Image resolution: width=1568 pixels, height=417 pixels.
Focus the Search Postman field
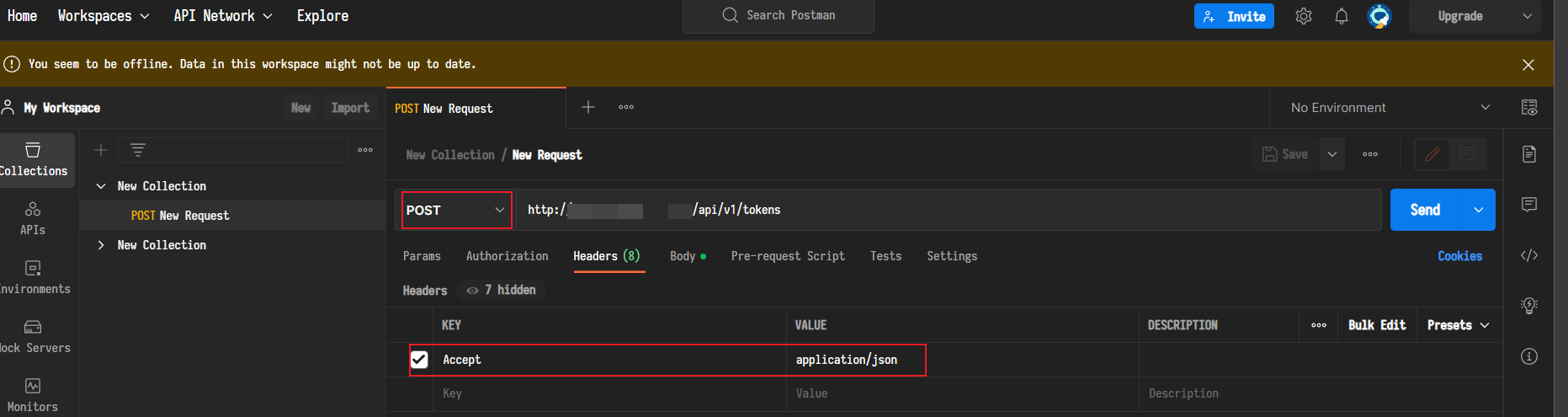tap(779, 16)
